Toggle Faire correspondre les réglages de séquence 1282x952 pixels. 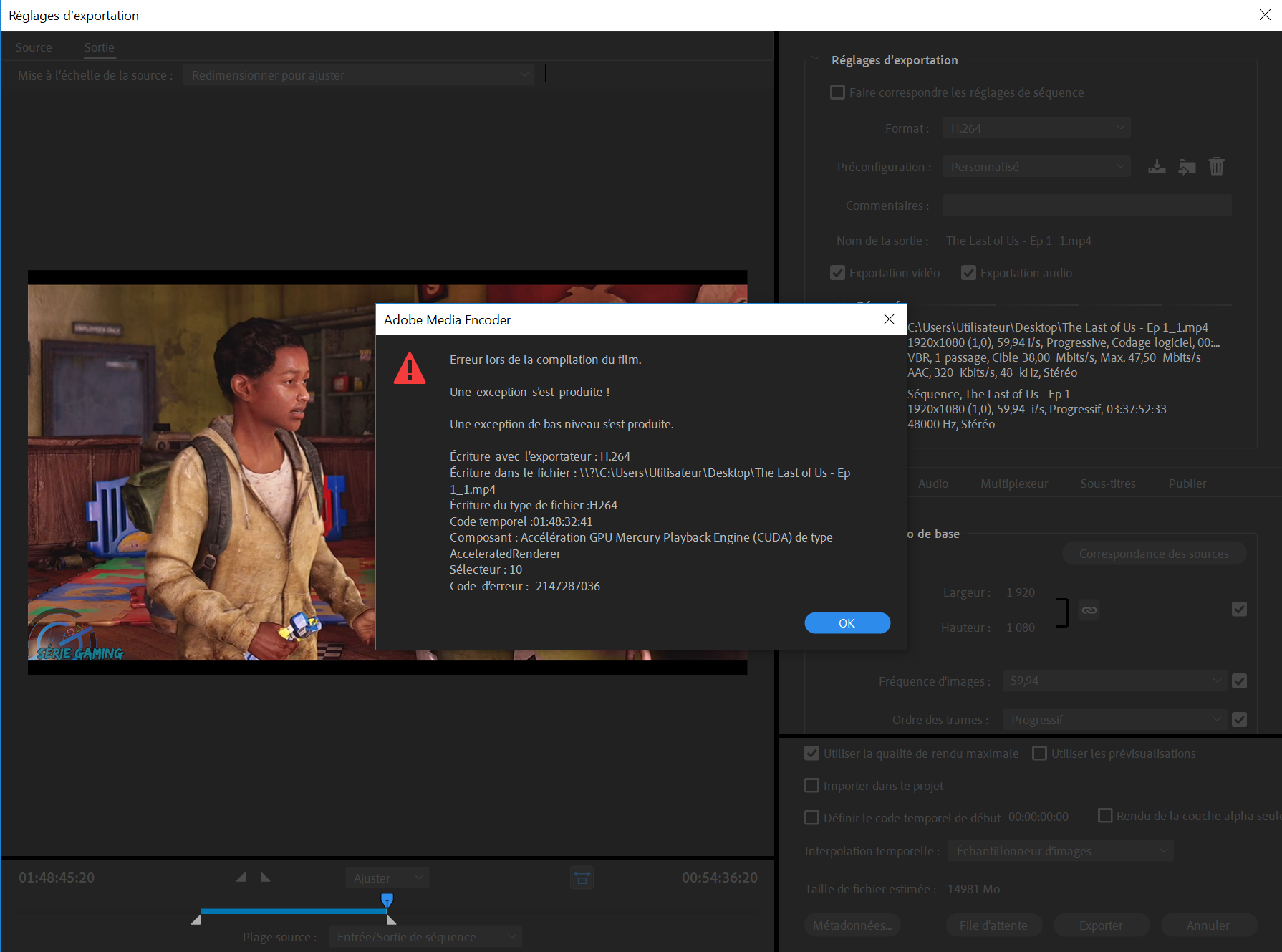[837, 92]
